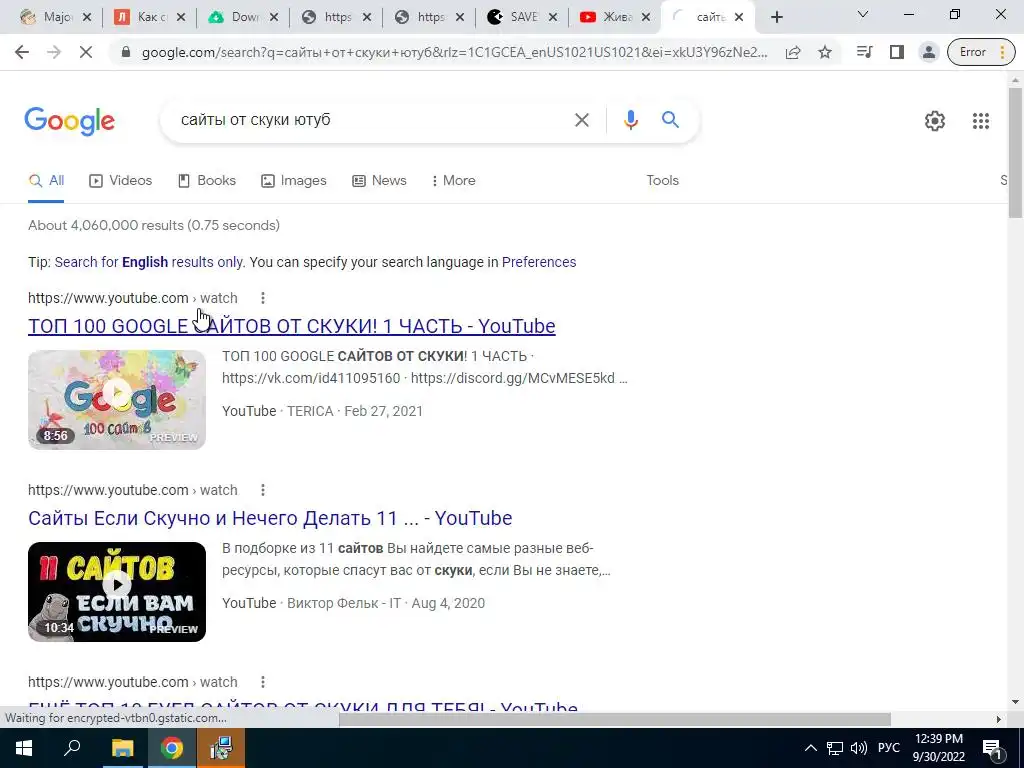This screenshot has width=1024, height=768.
Task: Click the Chrome taskbar icon
Action: 172,748
